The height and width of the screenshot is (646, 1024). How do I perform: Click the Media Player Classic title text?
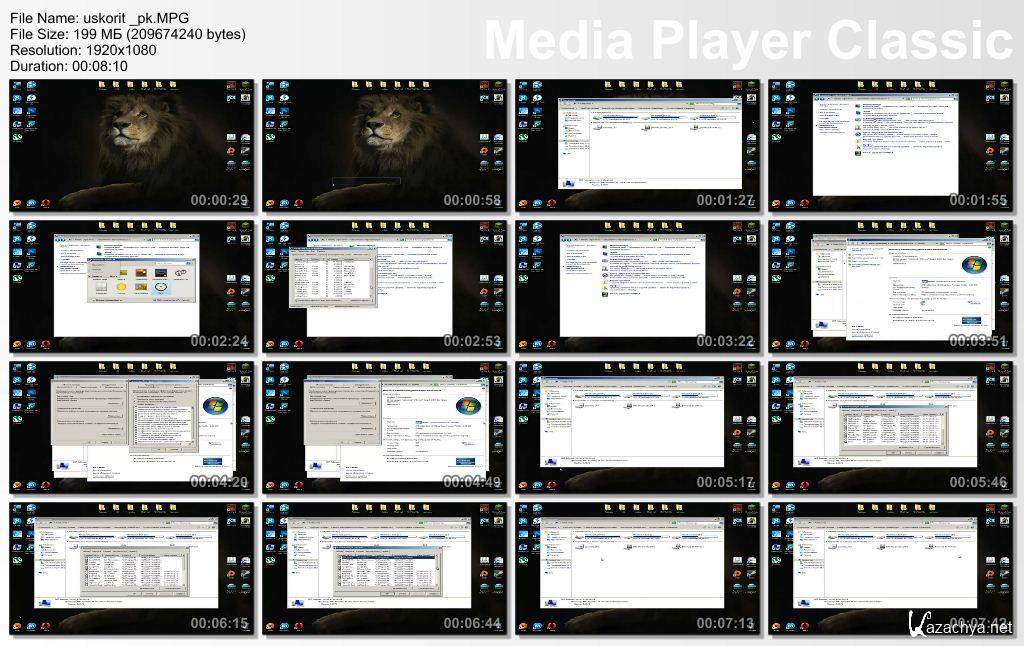[x=748, y=40]
